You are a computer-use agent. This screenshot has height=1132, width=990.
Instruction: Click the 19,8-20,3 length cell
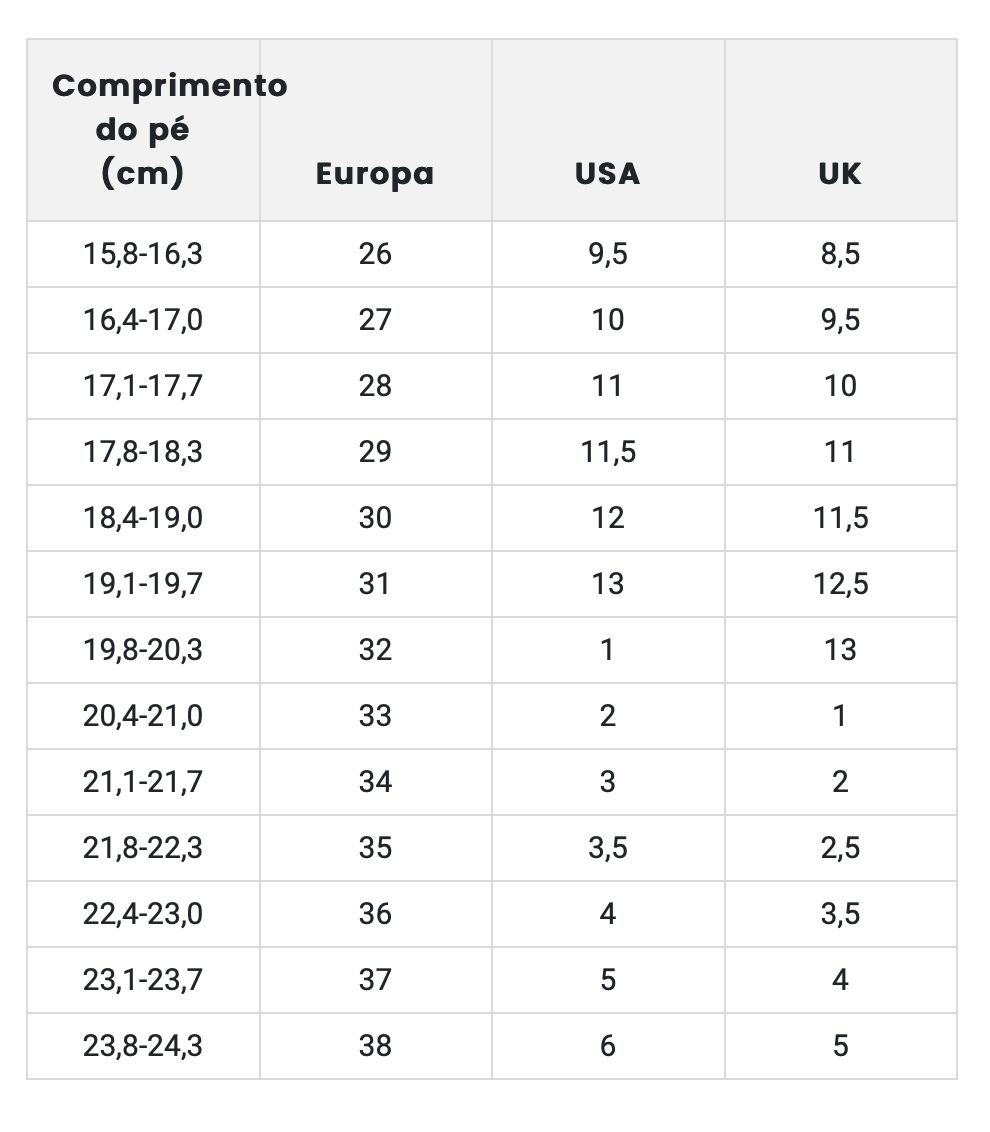coord(143,650)
